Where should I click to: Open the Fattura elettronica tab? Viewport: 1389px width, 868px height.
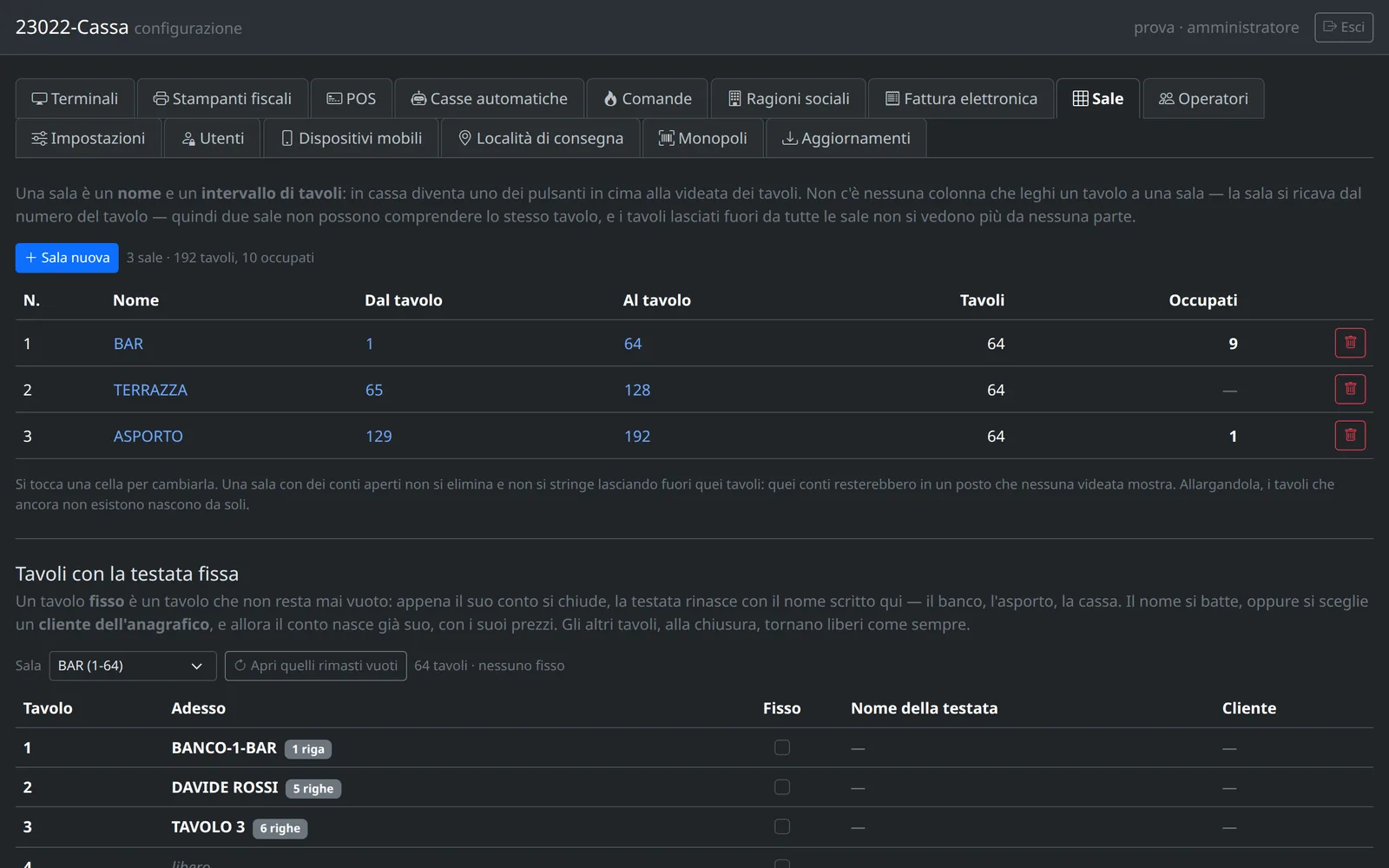[961, 98]
